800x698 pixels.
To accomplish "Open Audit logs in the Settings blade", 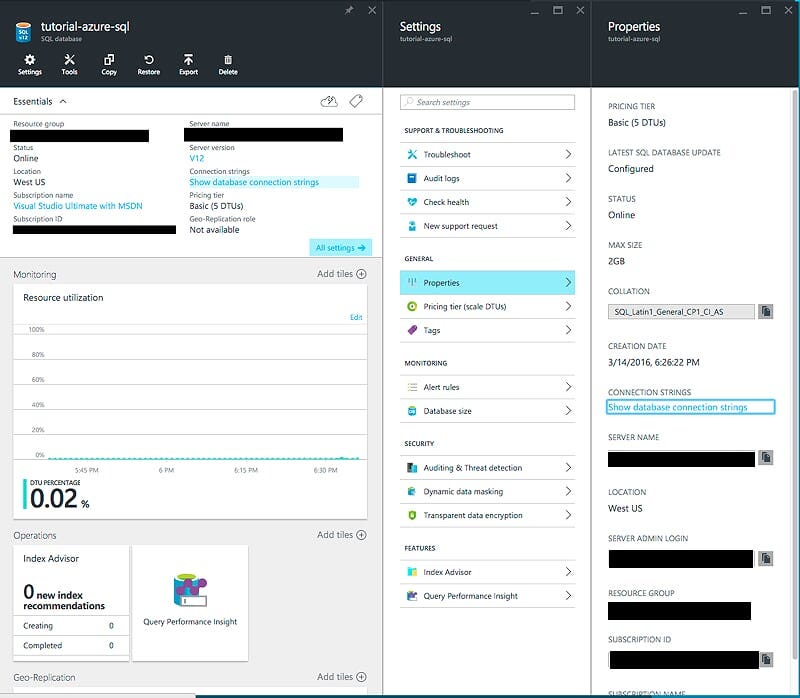I will tap(486, 179).
